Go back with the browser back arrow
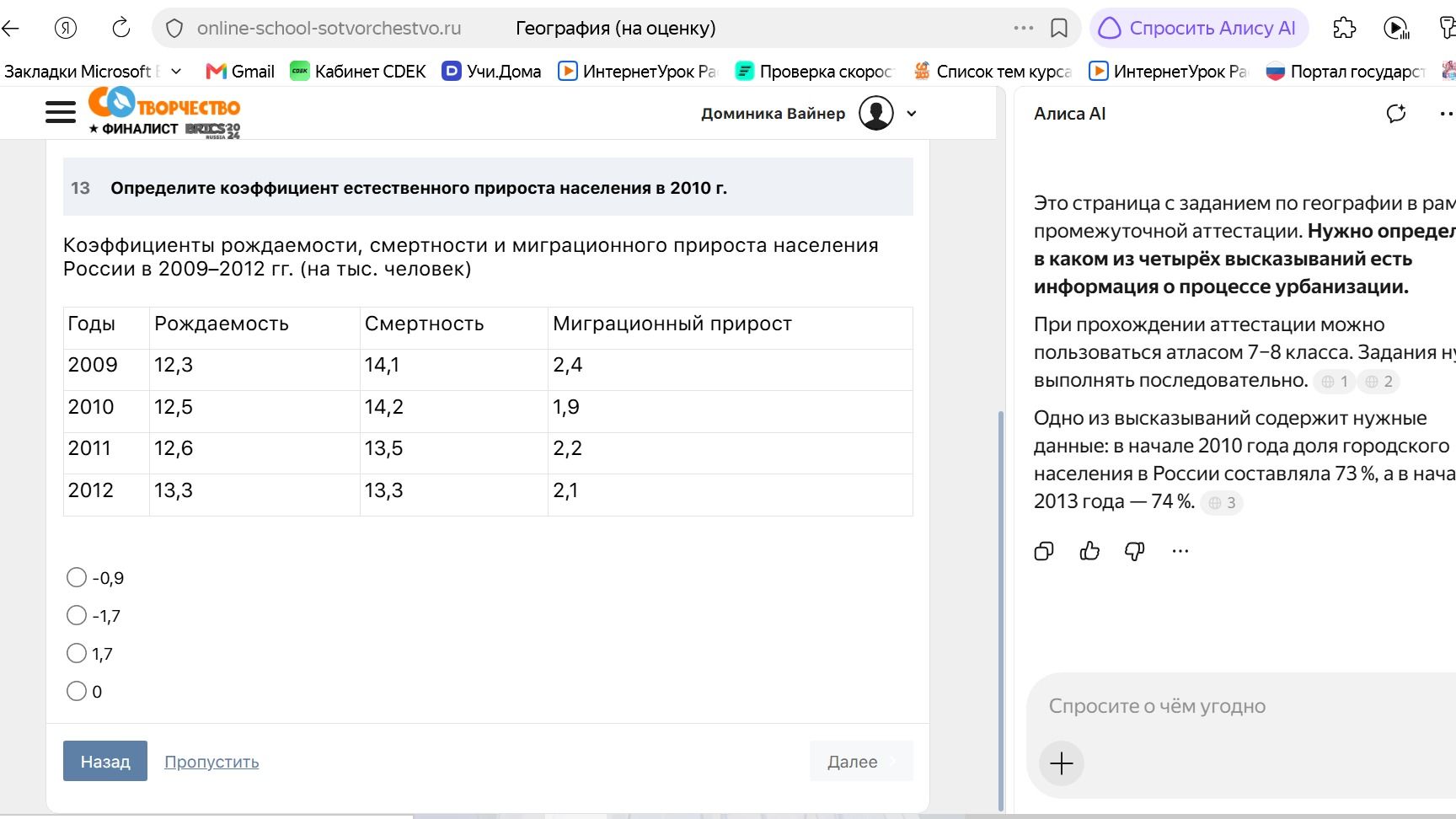Screen dimensions: 1456x819 click(x=10, y=28)
